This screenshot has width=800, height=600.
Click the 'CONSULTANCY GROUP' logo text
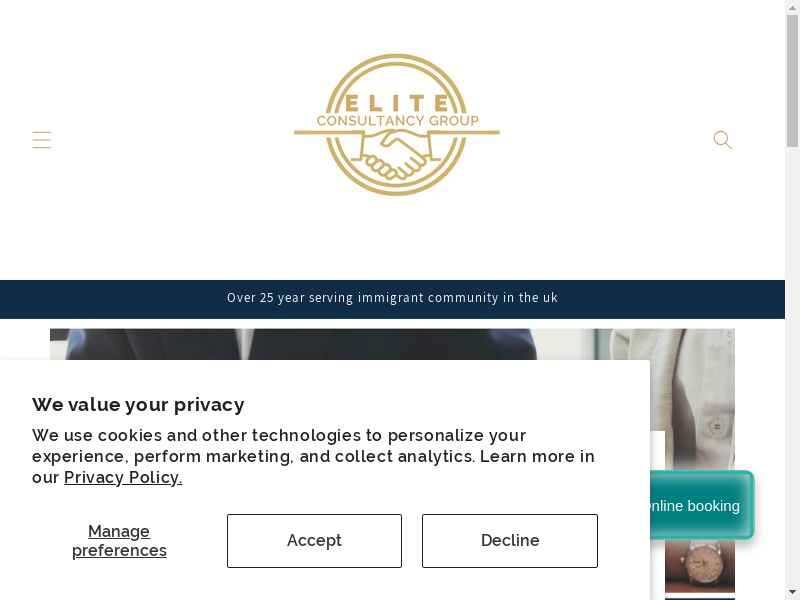point(396,121)
